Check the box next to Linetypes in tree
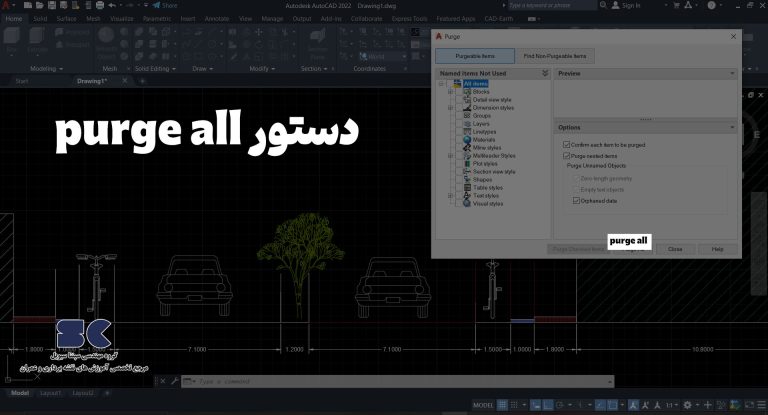Viewport: 768px width, 415px height. (458, 132)
